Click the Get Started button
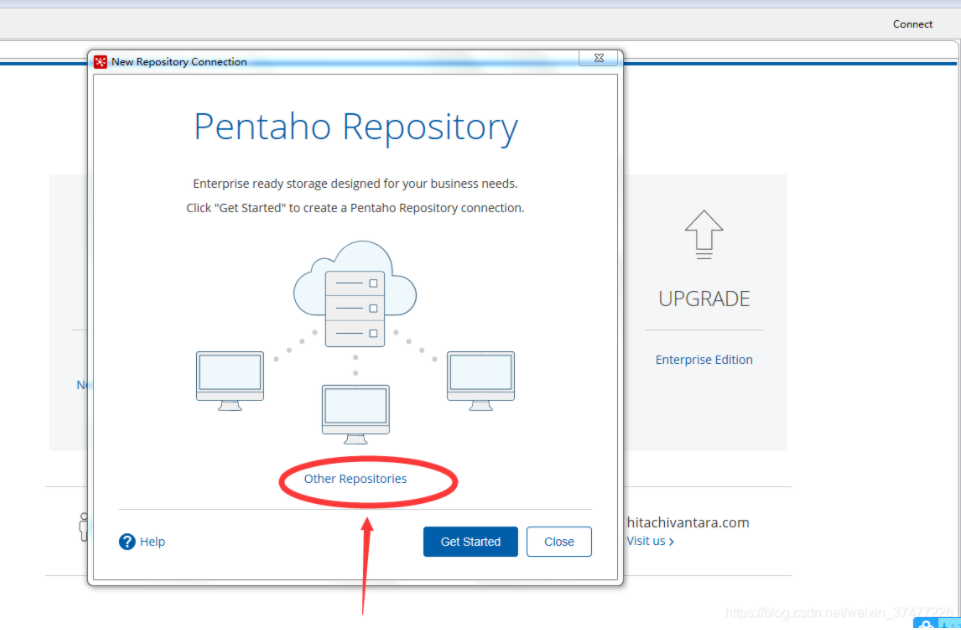This screenshot has width=961, height=630. click(470, 542)
